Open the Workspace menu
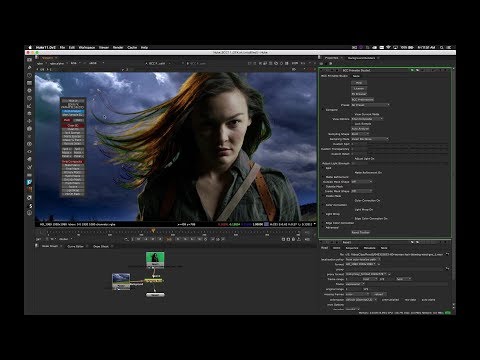The height and width of the screenshot is (360, 480). tap(87, 47)
